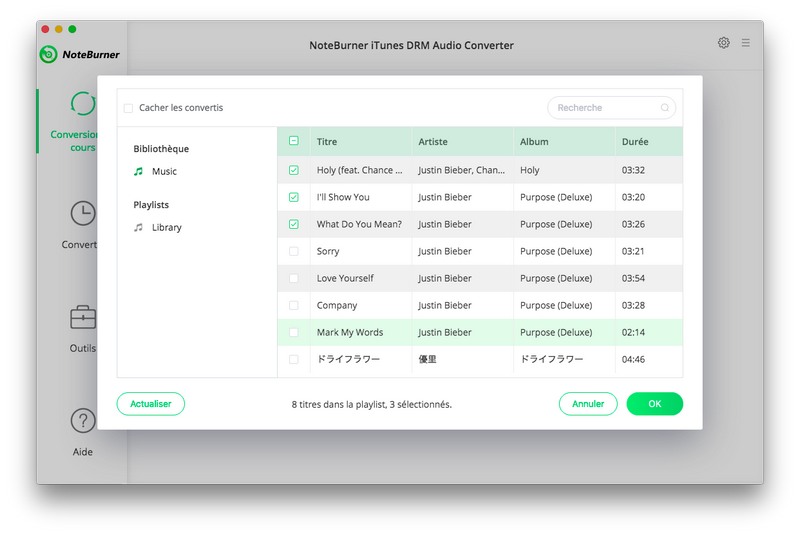Image resolution: width=800 pixels, height=536 pixels.
Task: Click the duration 02:14
Action: (x=633, y=333)
